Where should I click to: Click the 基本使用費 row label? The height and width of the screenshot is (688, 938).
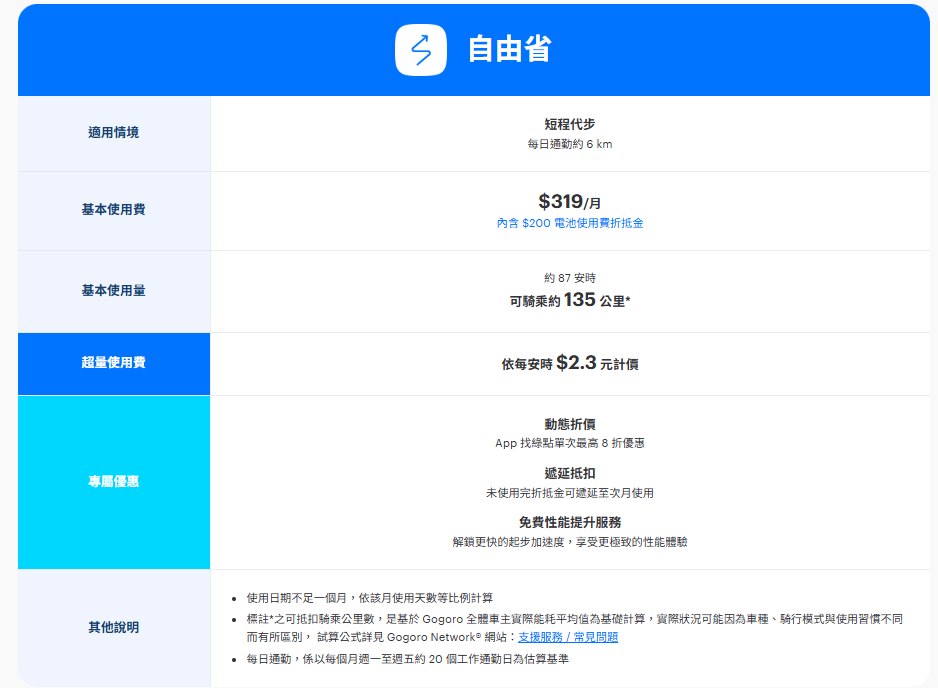click(x=113, y=210)
